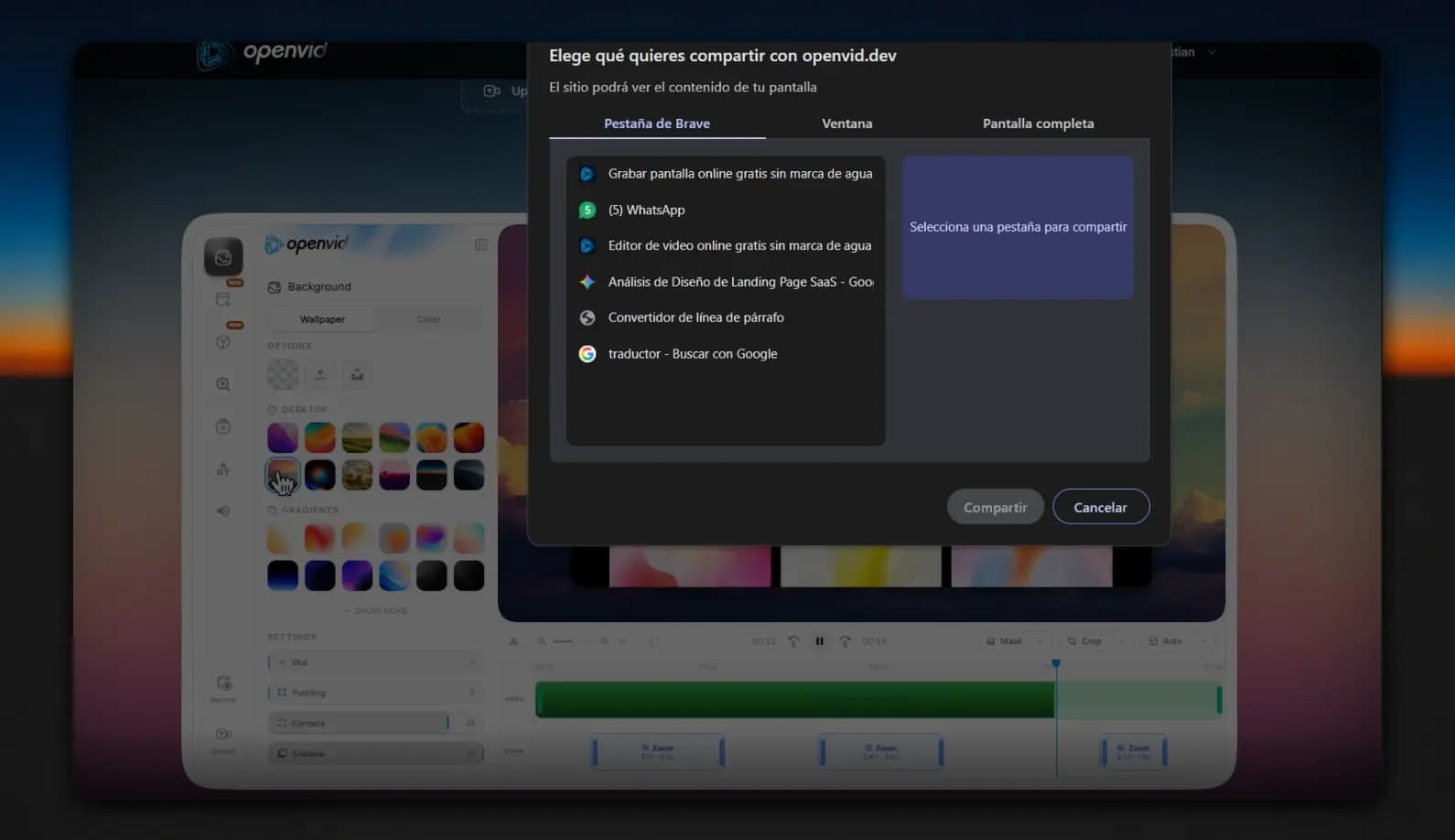Viewport: 1455px width, 840px height.
Task: Open the 3D cube tool in the sidebar
Action: point(222,341)
